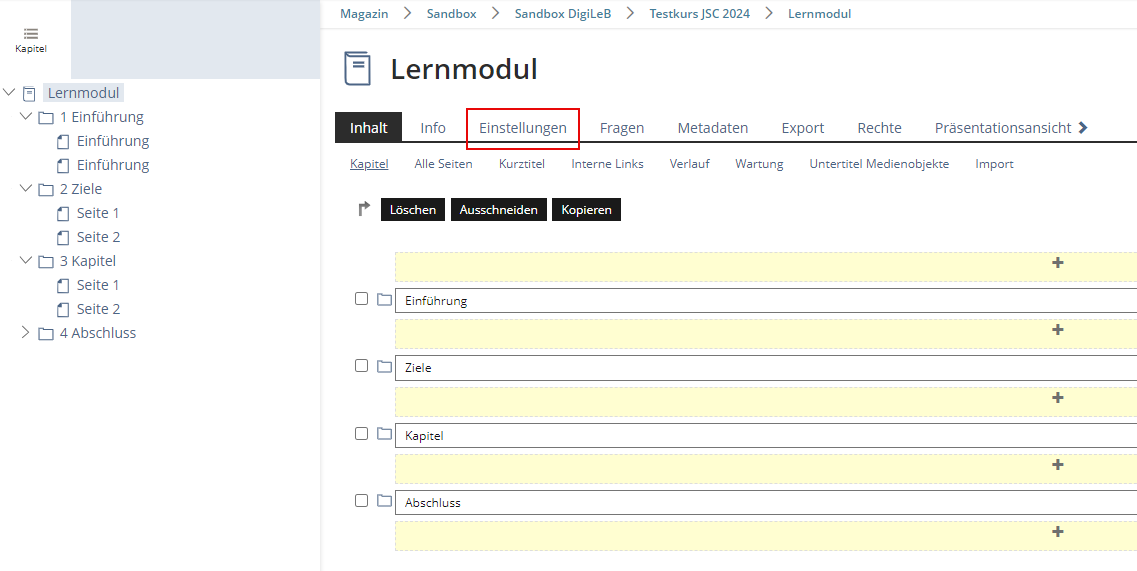Screen dimensions: 1137x571
Task: Click folder icon next to Ziele field
Action: click(x=384, y=367)
